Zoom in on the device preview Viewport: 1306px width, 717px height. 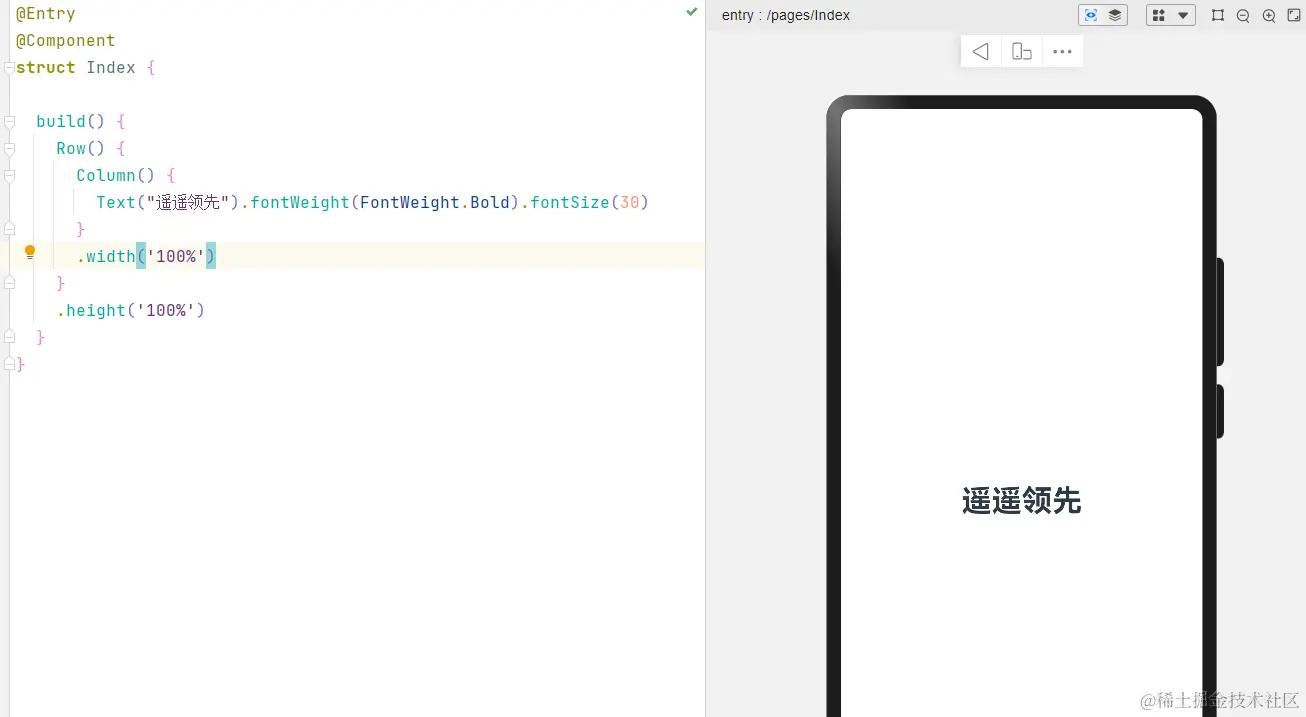coord(1268,15)
